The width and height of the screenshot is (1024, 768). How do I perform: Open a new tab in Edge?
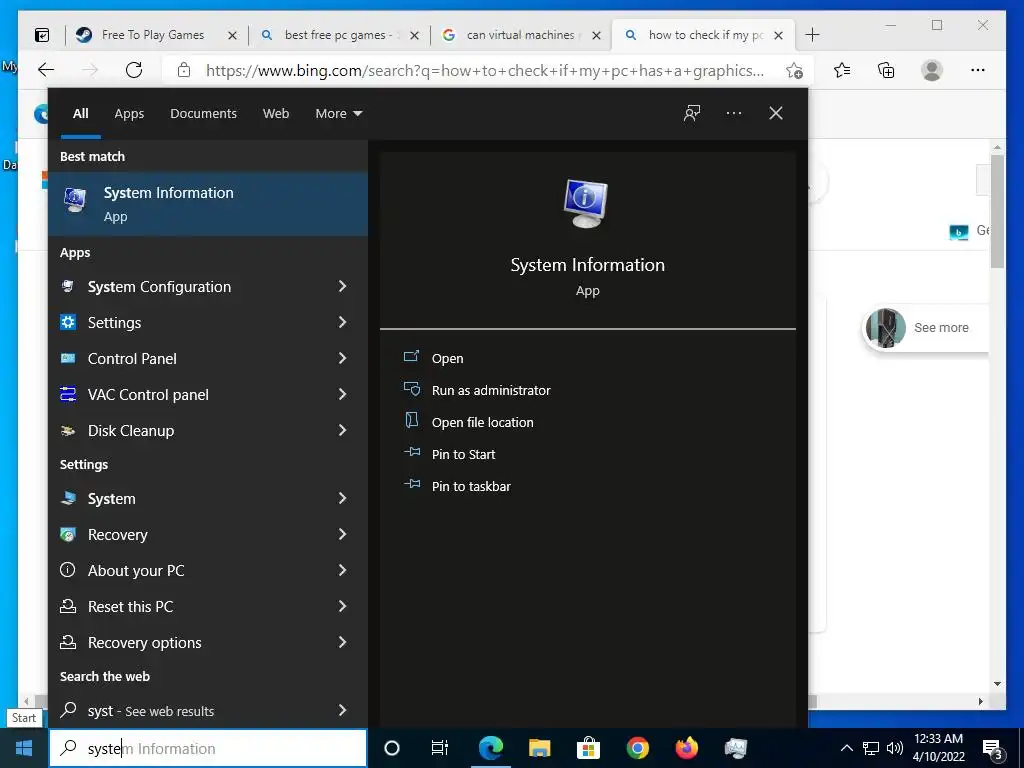[x=812, y=35]
